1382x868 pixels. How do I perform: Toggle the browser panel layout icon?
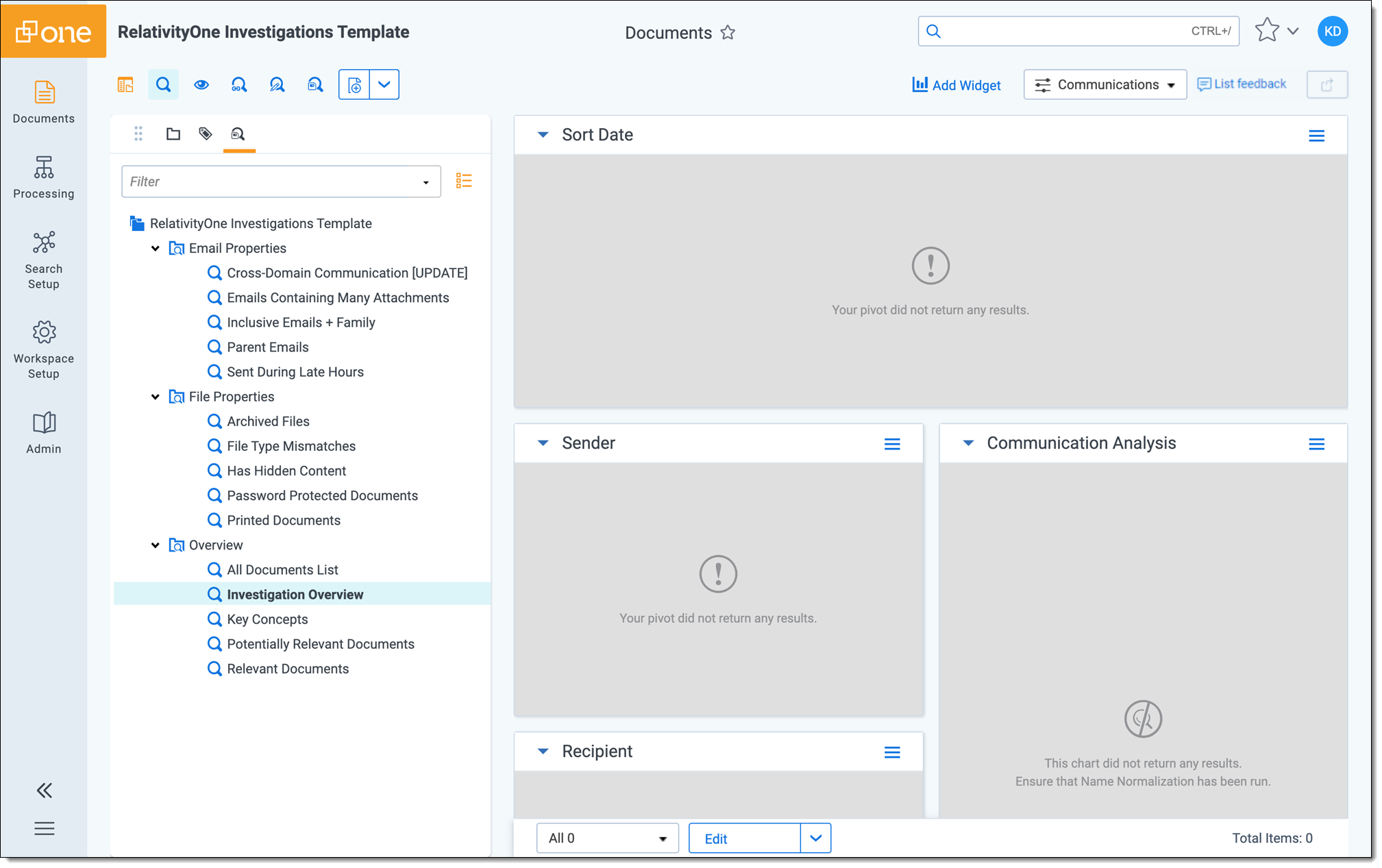pos(125,85)
